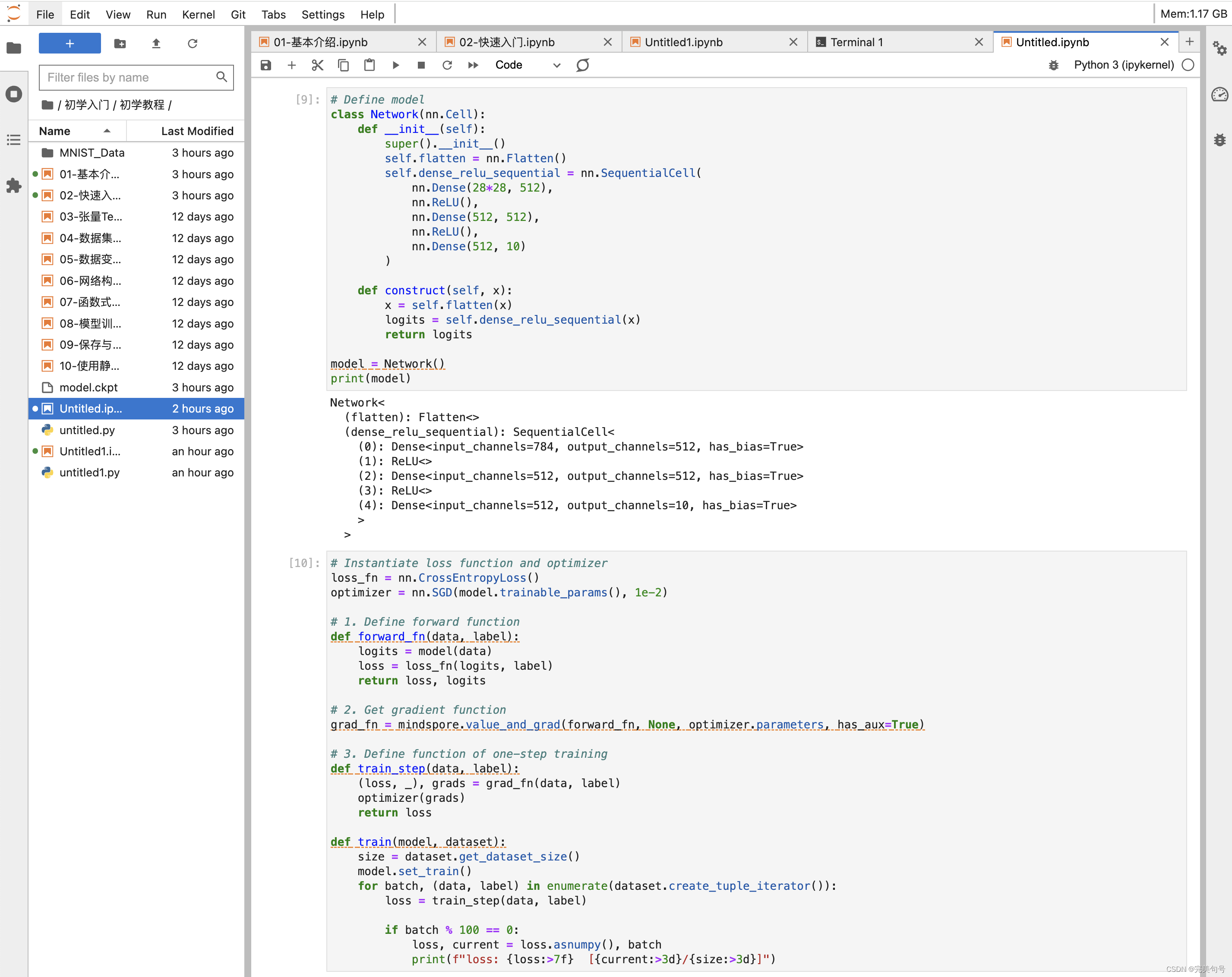This screenshot has width=1232, height=977.
Task: Save the notebook with the save icon
Action: click(x=266, y=65)
